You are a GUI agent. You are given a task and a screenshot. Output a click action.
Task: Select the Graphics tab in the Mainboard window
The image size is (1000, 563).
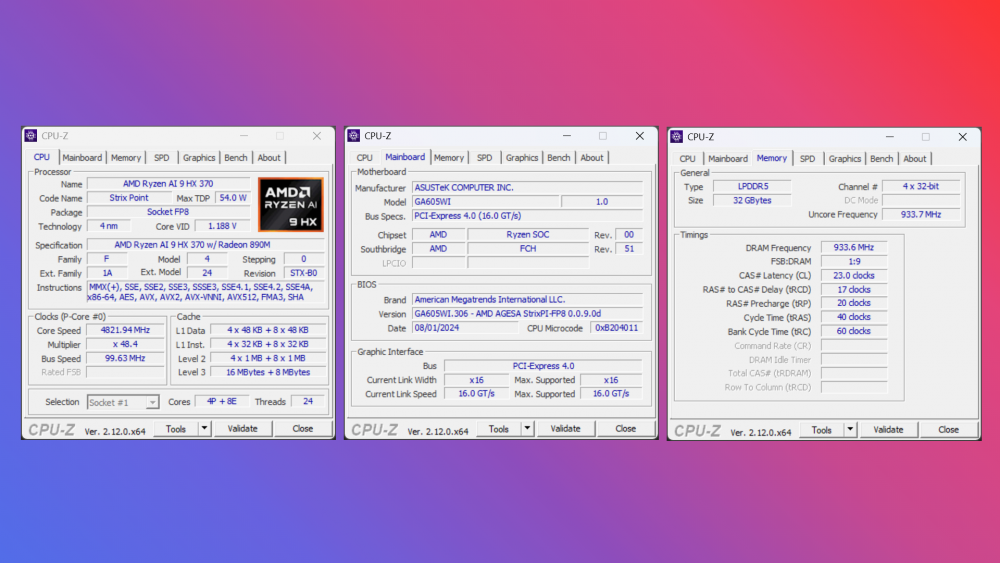click(x=522, y=158)
